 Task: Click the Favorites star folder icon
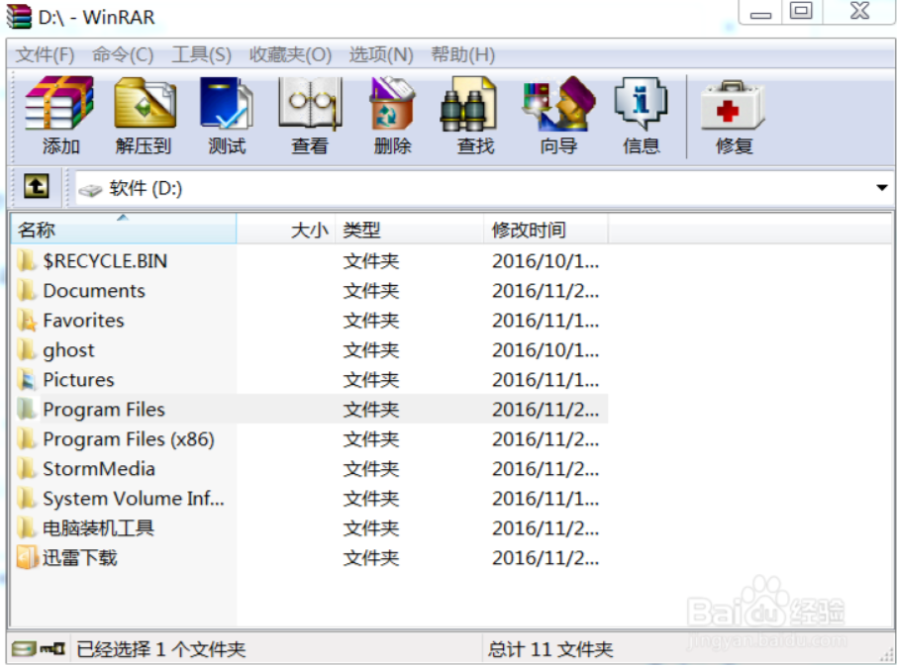[26, 321]
